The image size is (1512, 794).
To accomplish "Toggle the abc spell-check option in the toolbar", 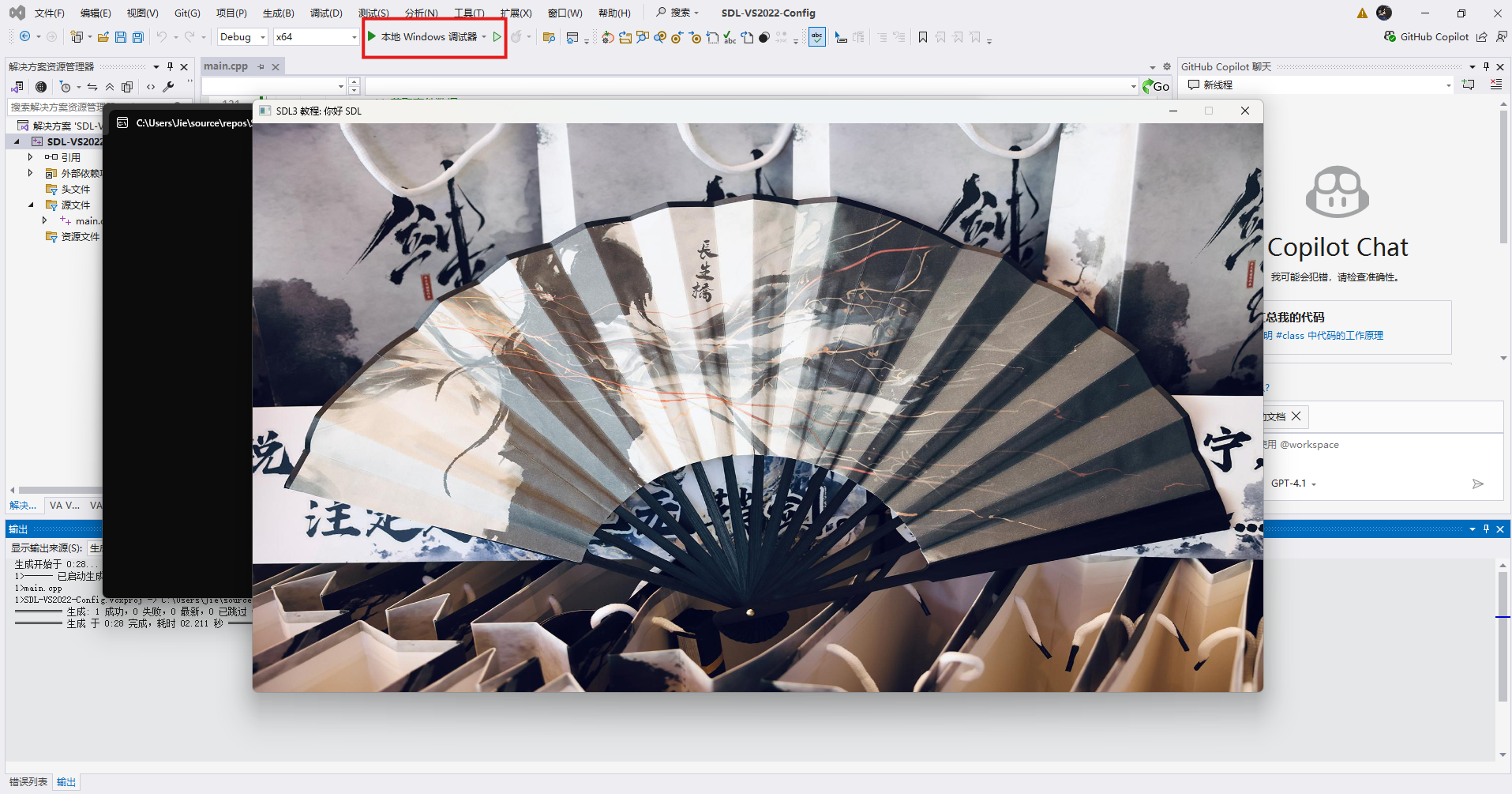I will 817,37.
